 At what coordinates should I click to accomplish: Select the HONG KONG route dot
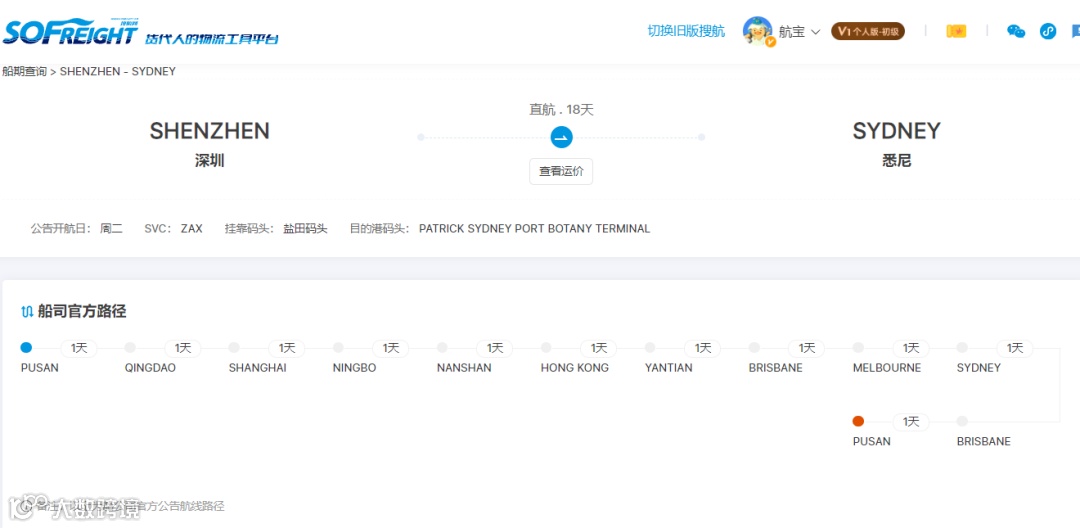tap(546, 348)
